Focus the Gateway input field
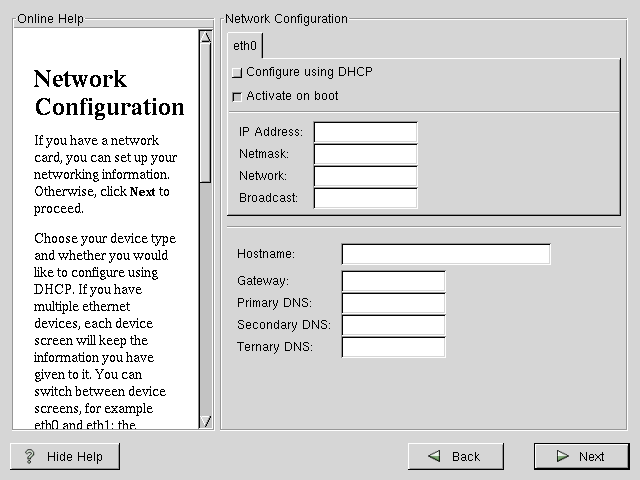640x480 pixels. (x=393, y=281)
